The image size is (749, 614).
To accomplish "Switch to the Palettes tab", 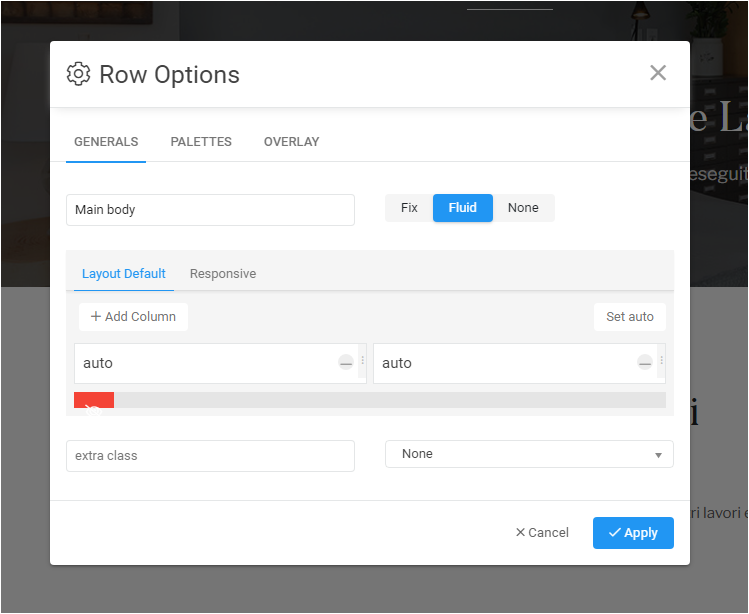I will coord(201,142).
